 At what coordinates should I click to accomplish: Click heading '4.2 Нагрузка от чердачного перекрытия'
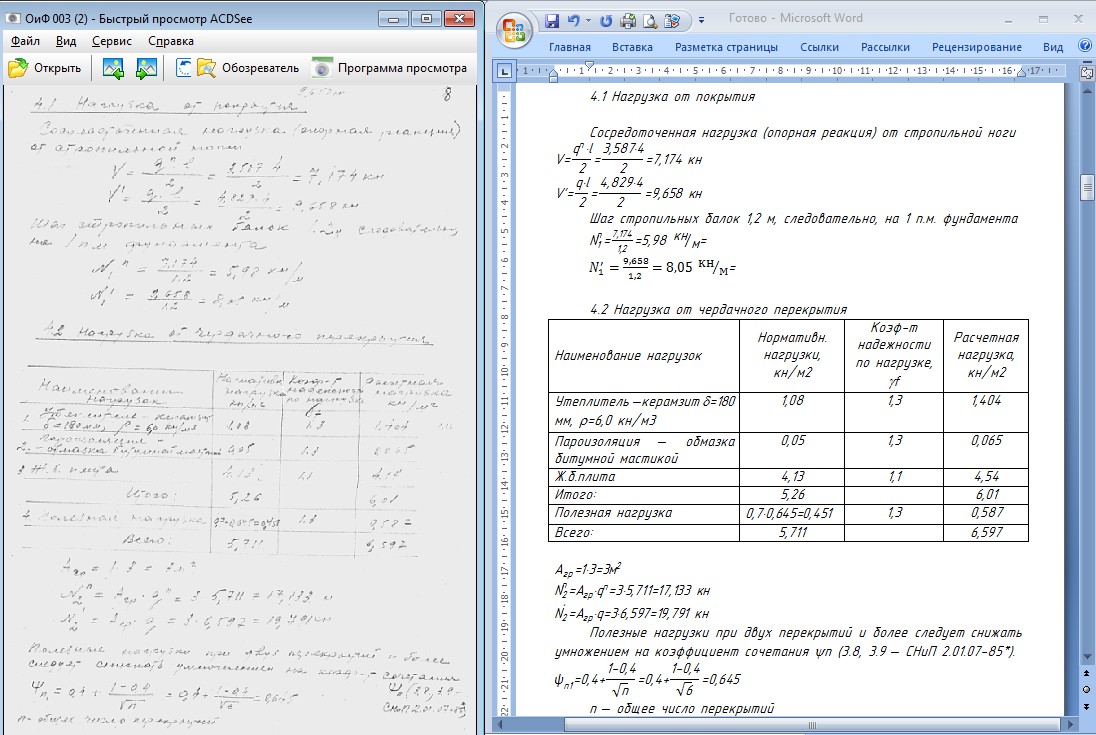719,310
